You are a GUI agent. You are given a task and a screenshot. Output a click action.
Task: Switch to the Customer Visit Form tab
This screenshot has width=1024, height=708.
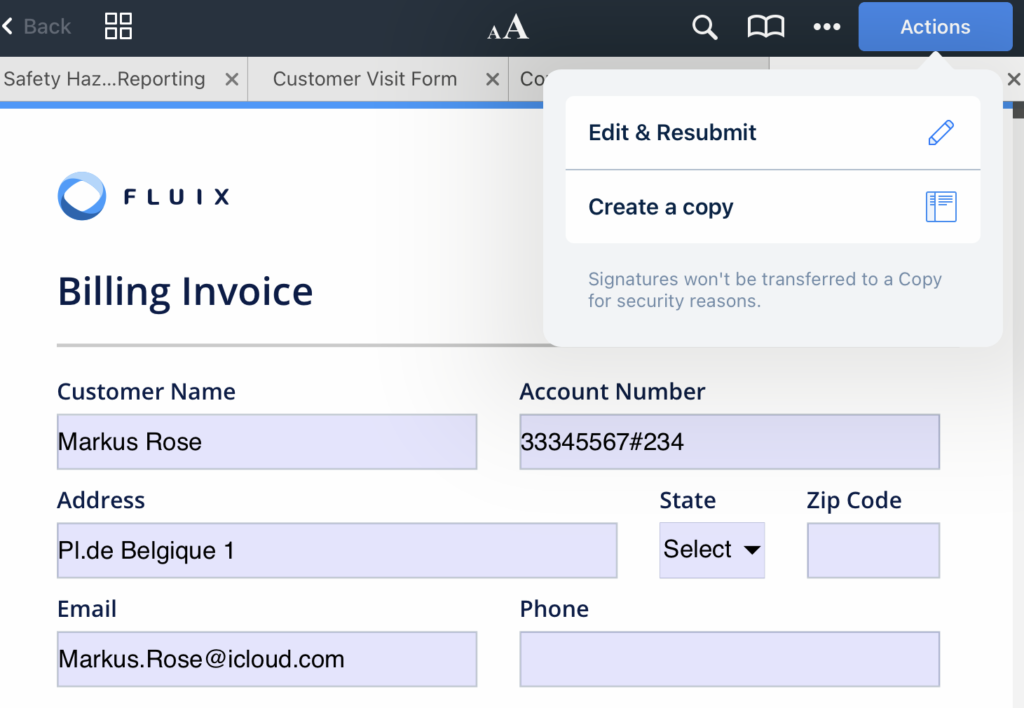click(x=364, y=80)
